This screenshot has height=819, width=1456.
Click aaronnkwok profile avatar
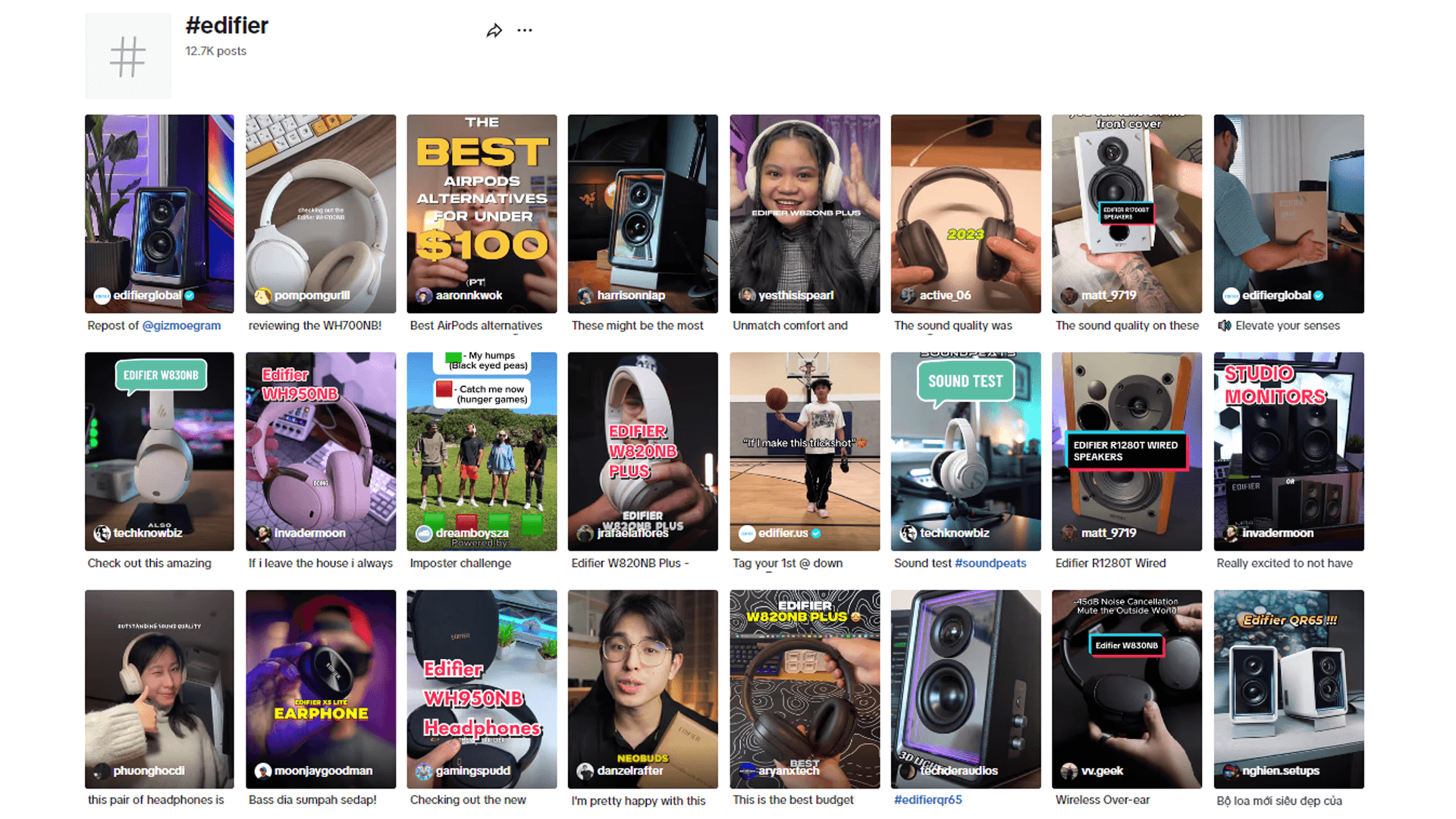point(424,296)
